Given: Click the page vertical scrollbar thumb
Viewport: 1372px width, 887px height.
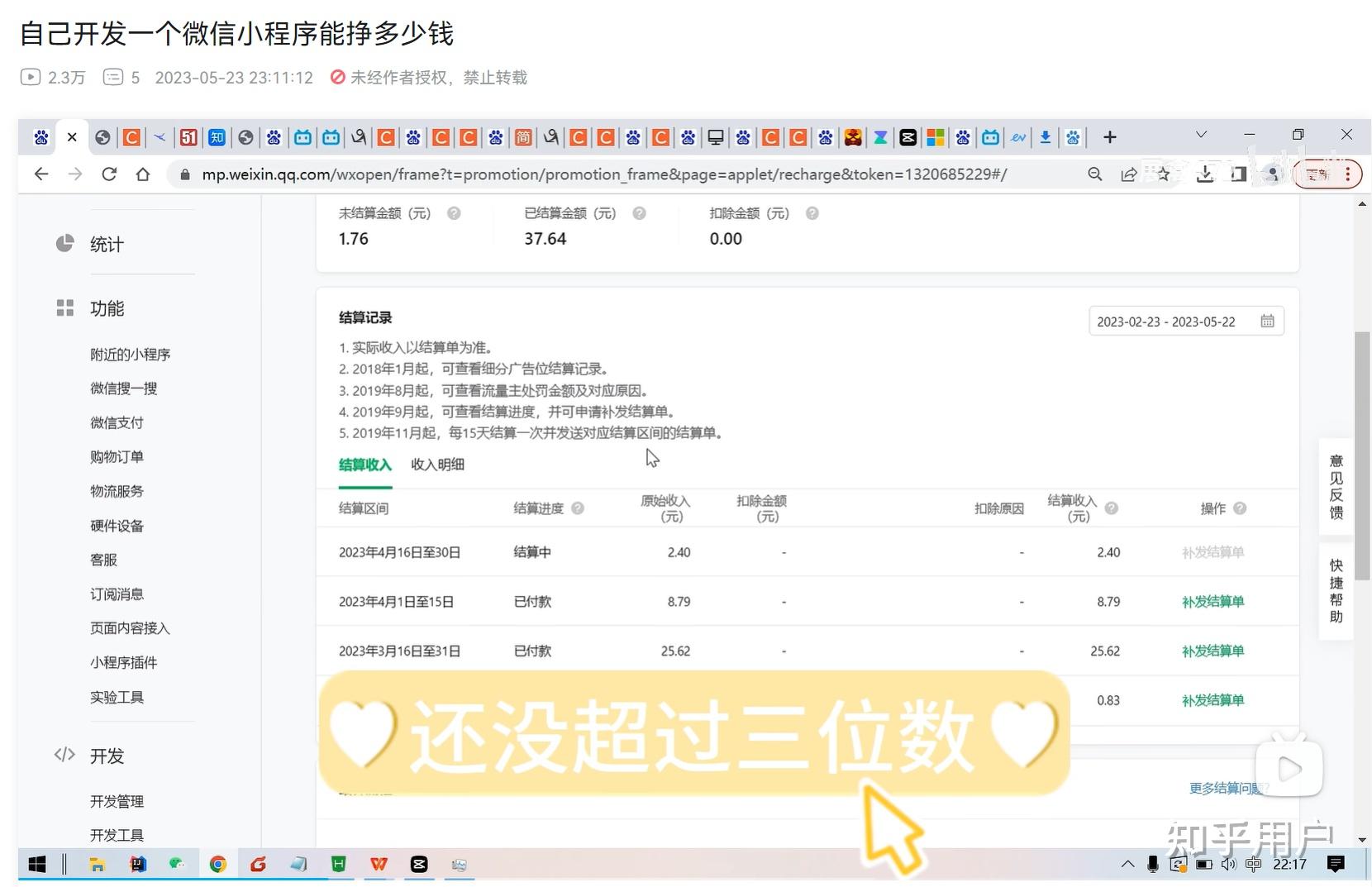Looking at the screenshot, I should (1361, 455).
